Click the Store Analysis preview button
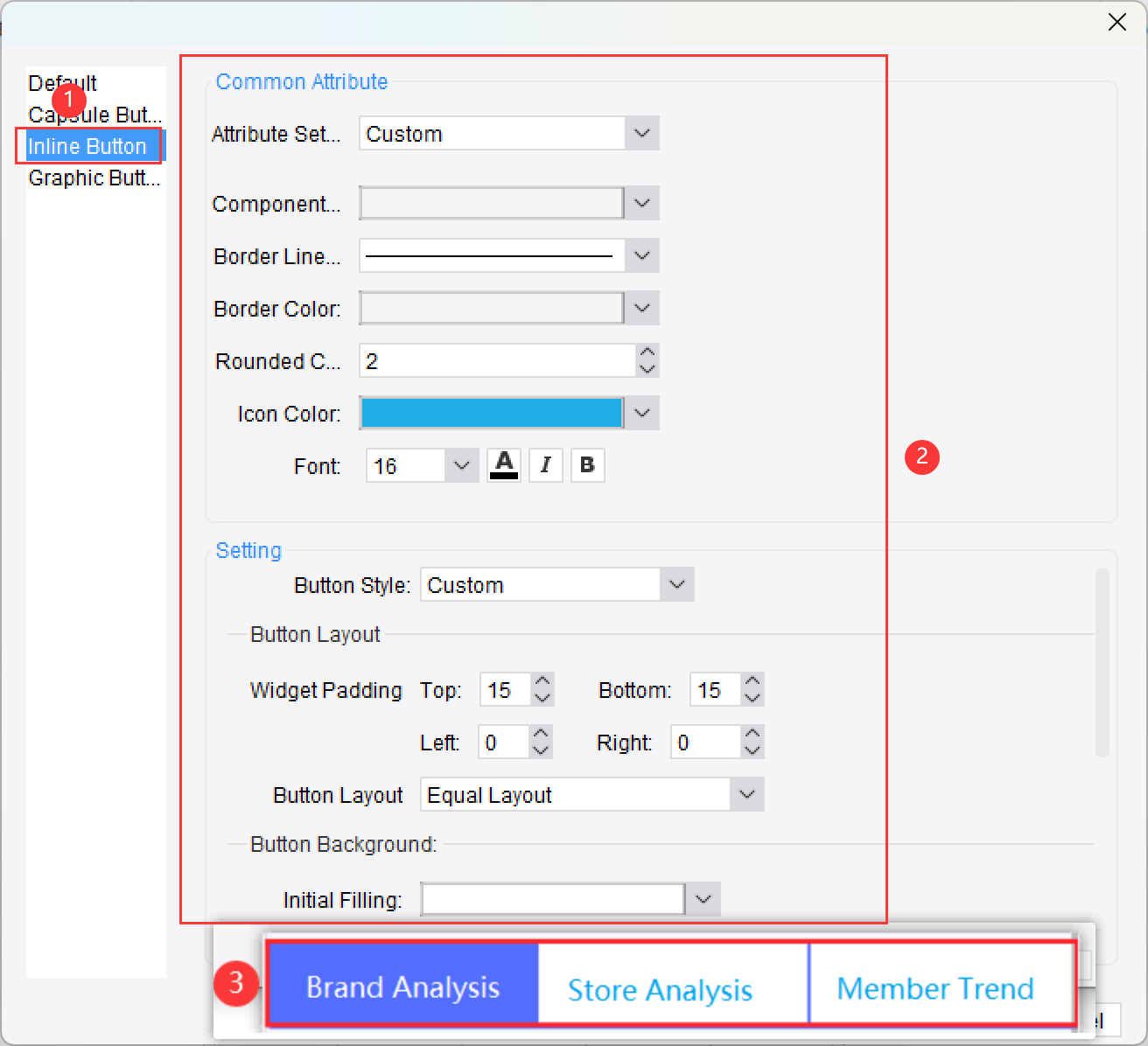Image resolution: width=1148 pixels, height=1046 pixels. tap(660, 988)
